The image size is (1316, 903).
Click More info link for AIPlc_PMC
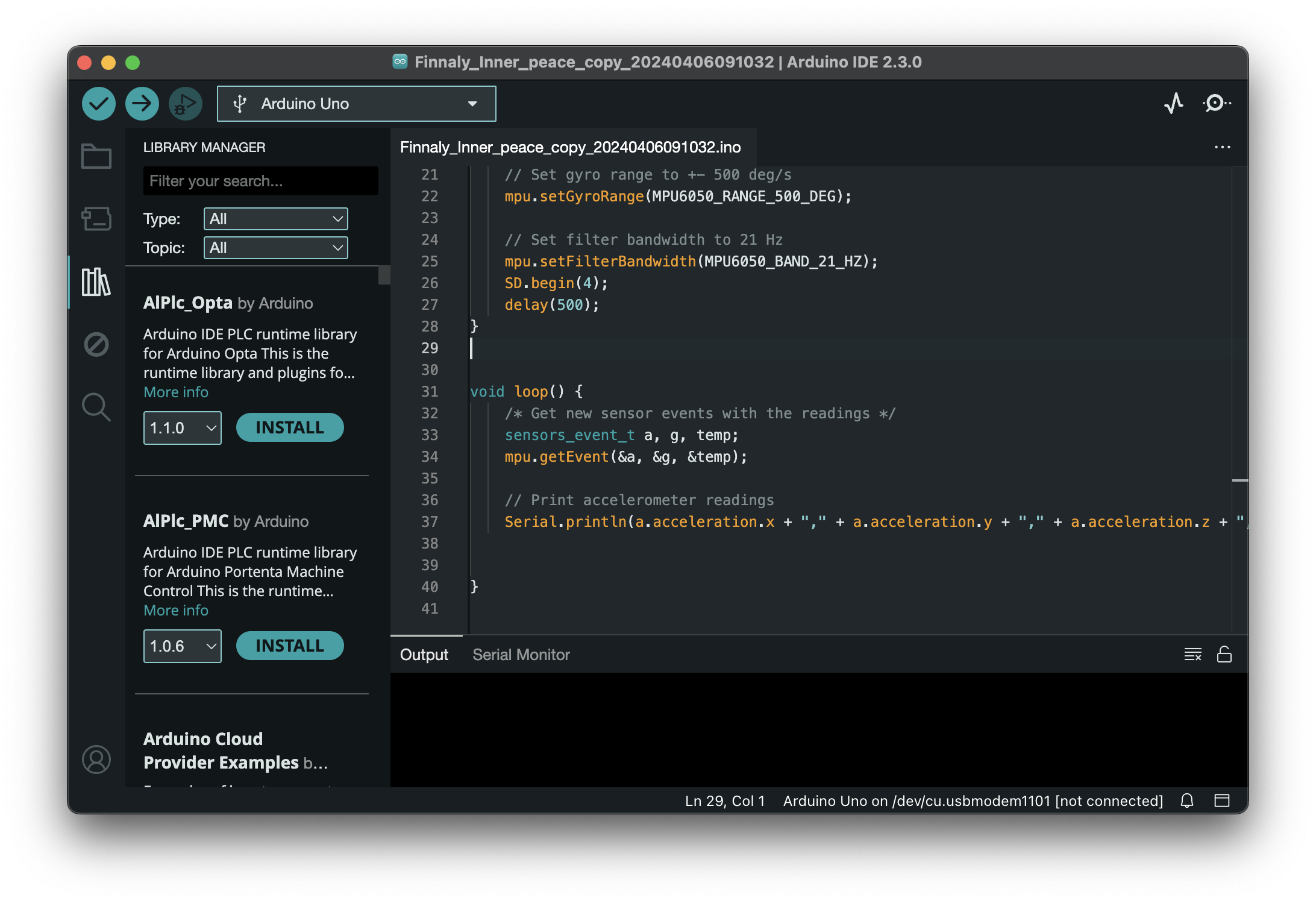tap(175, 610)
